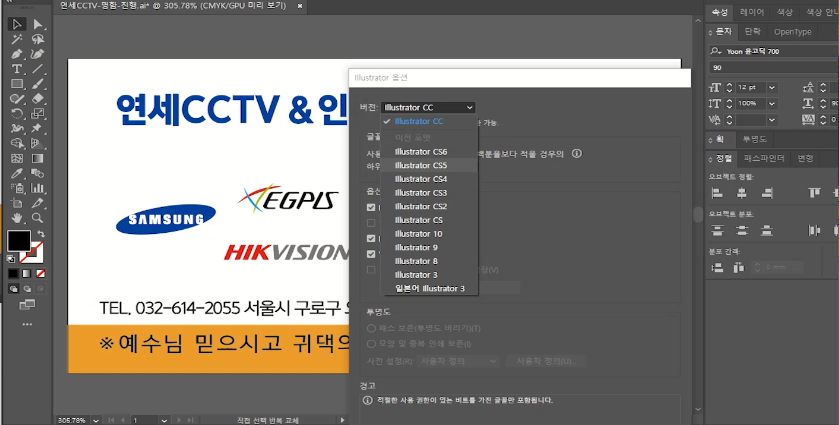
Task: Select the Eraser tool
Action: tap(37, 98)
